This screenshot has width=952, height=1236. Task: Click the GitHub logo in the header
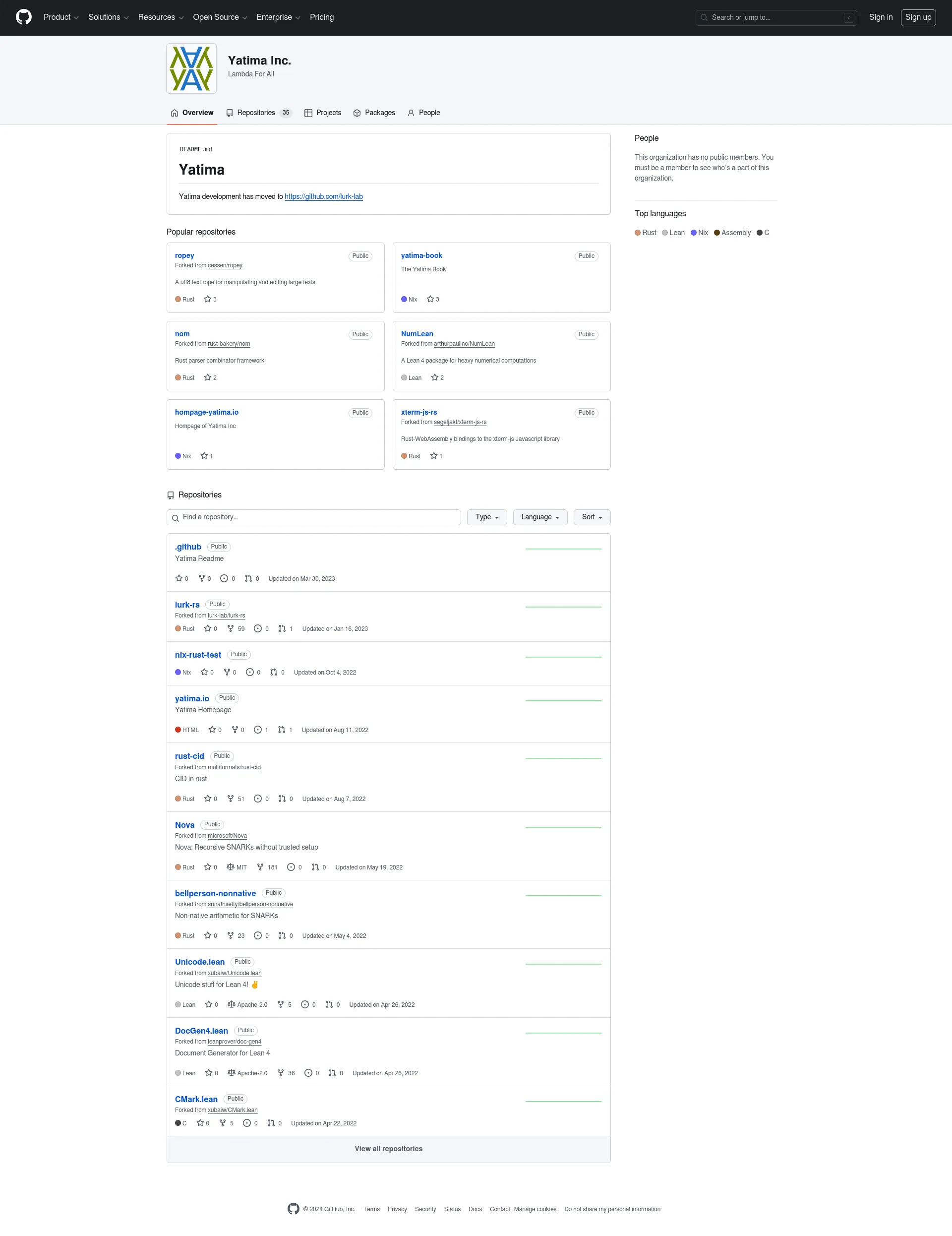tap(24, 17)
